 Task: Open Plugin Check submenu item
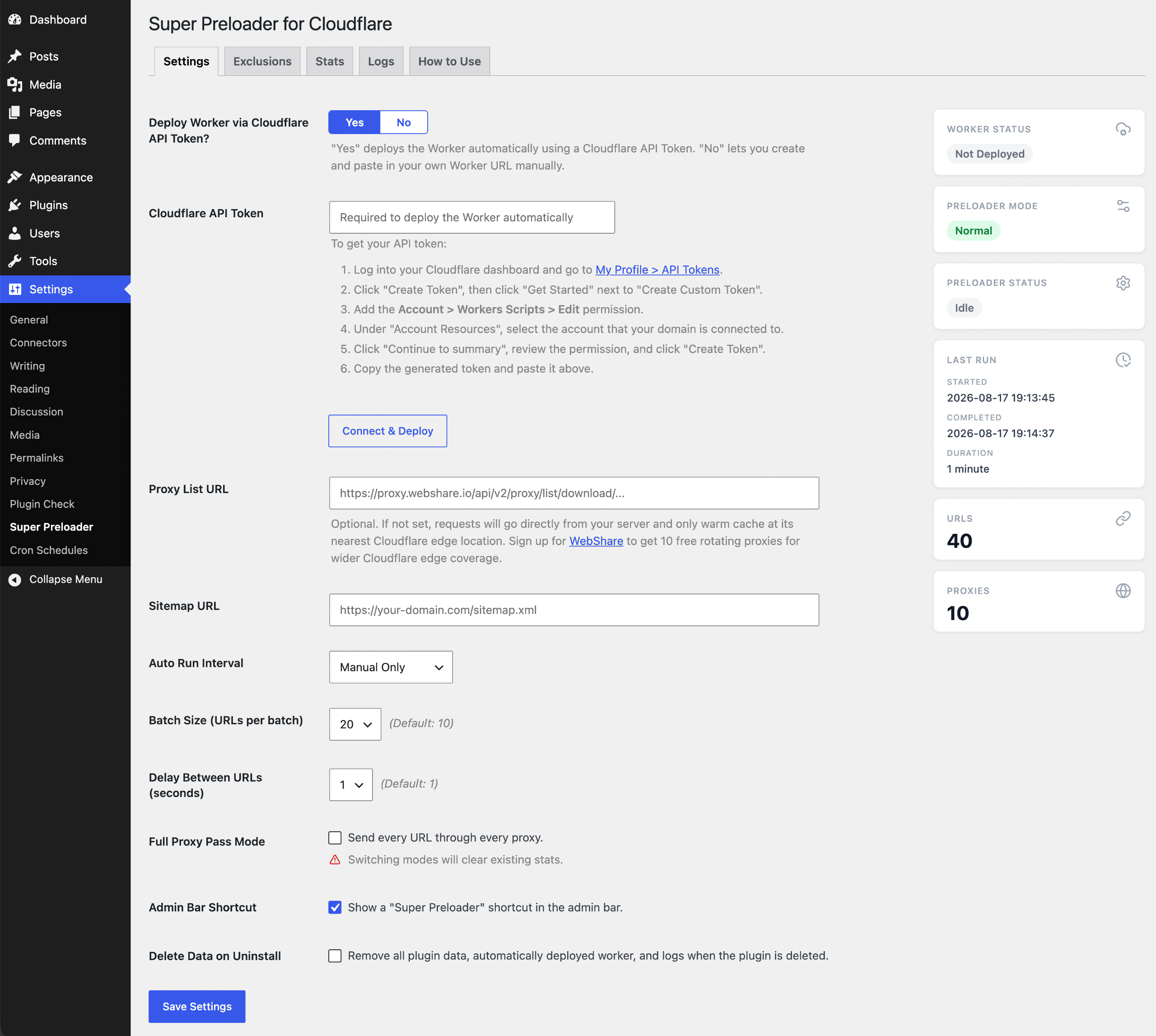pyautogui.click(x=42, y=504)
